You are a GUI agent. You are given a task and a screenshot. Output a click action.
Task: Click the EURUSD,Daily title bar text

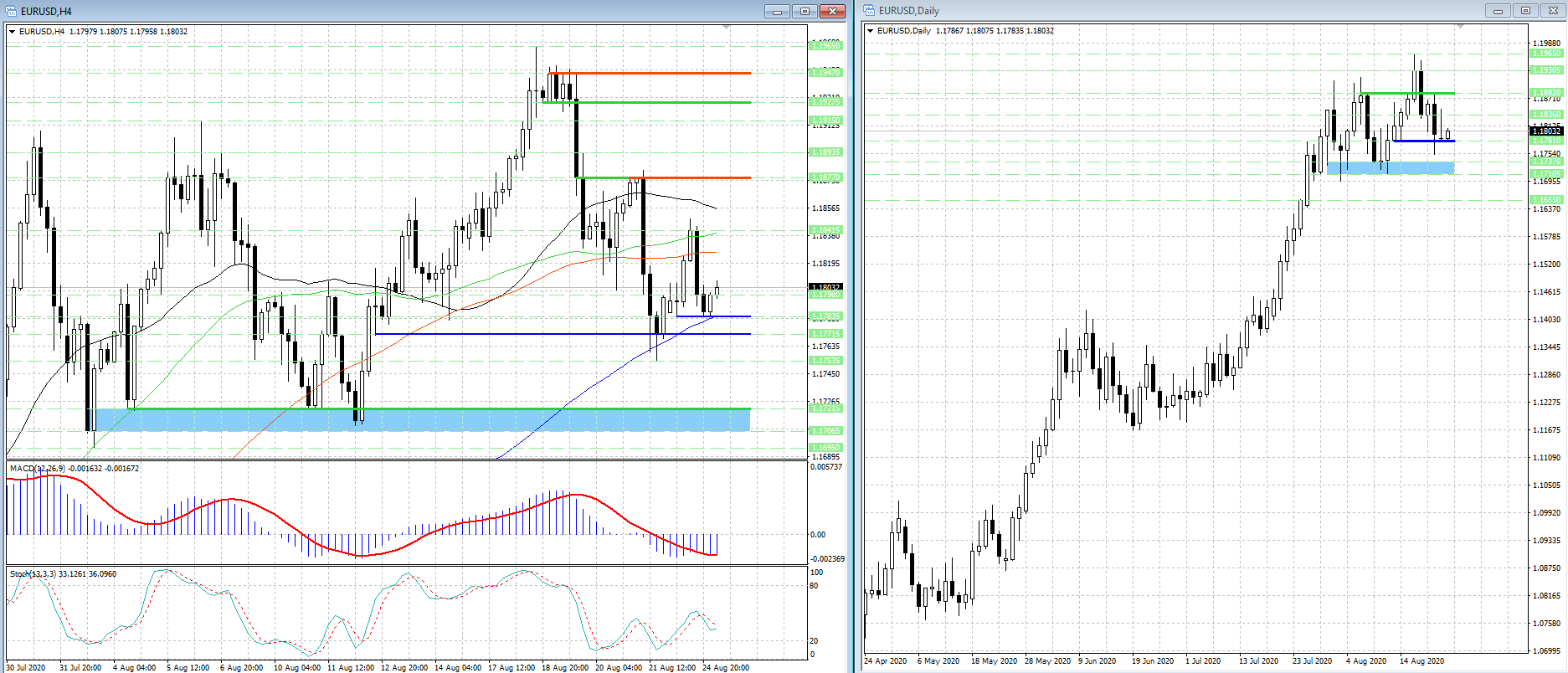pos(908,11)
